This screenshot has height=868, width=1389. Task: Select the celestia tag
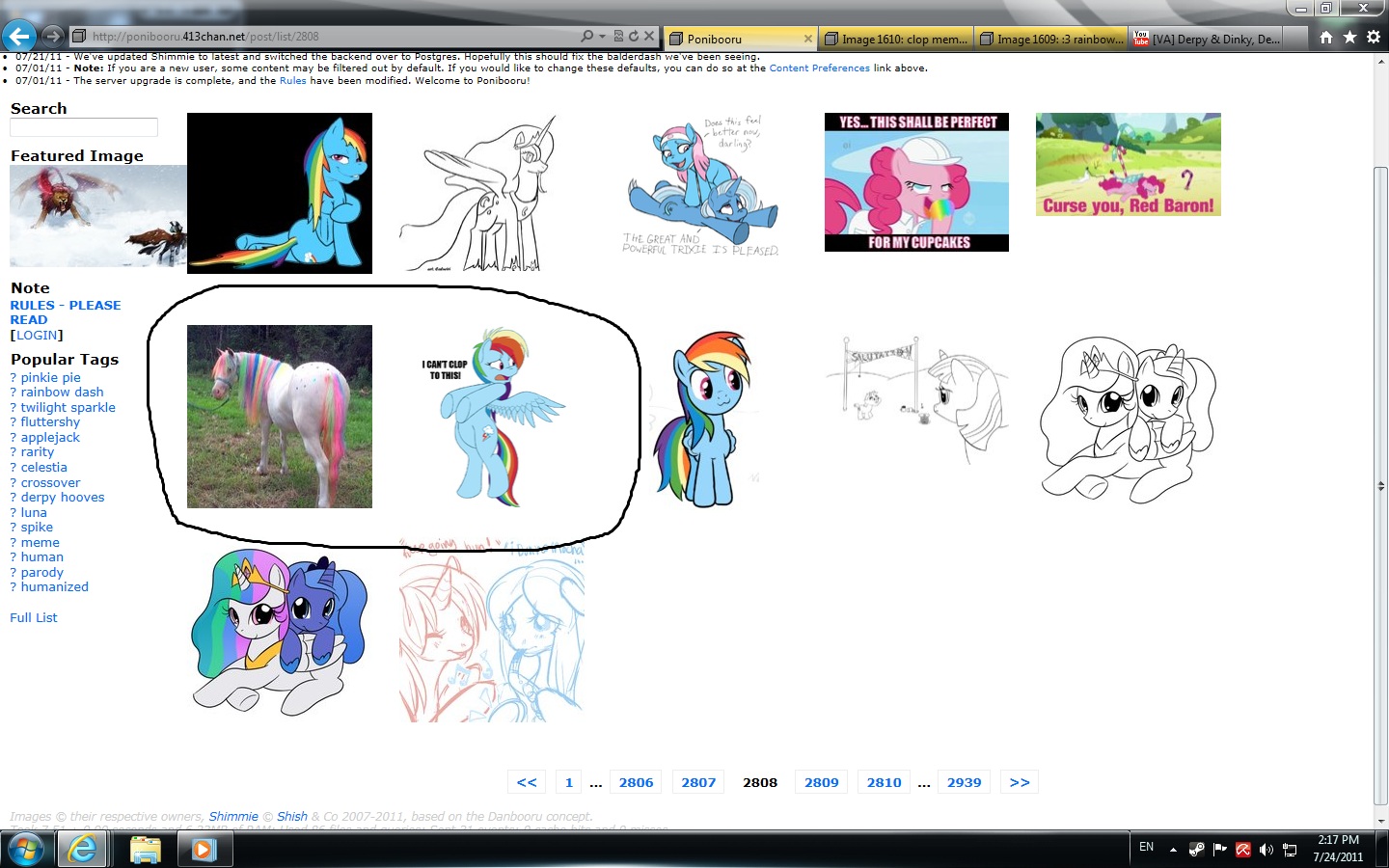tap(43, 468)
